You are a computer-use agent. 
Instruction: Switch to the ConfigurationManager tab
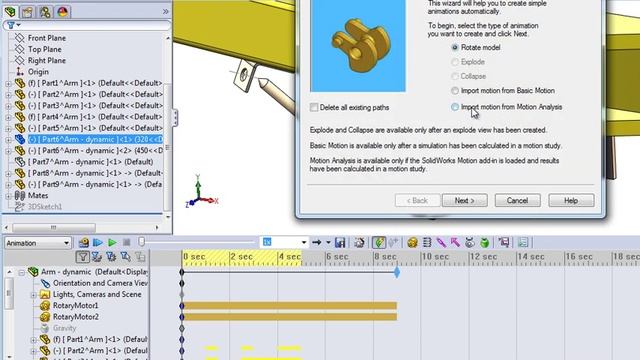click(x=45, y=12)
